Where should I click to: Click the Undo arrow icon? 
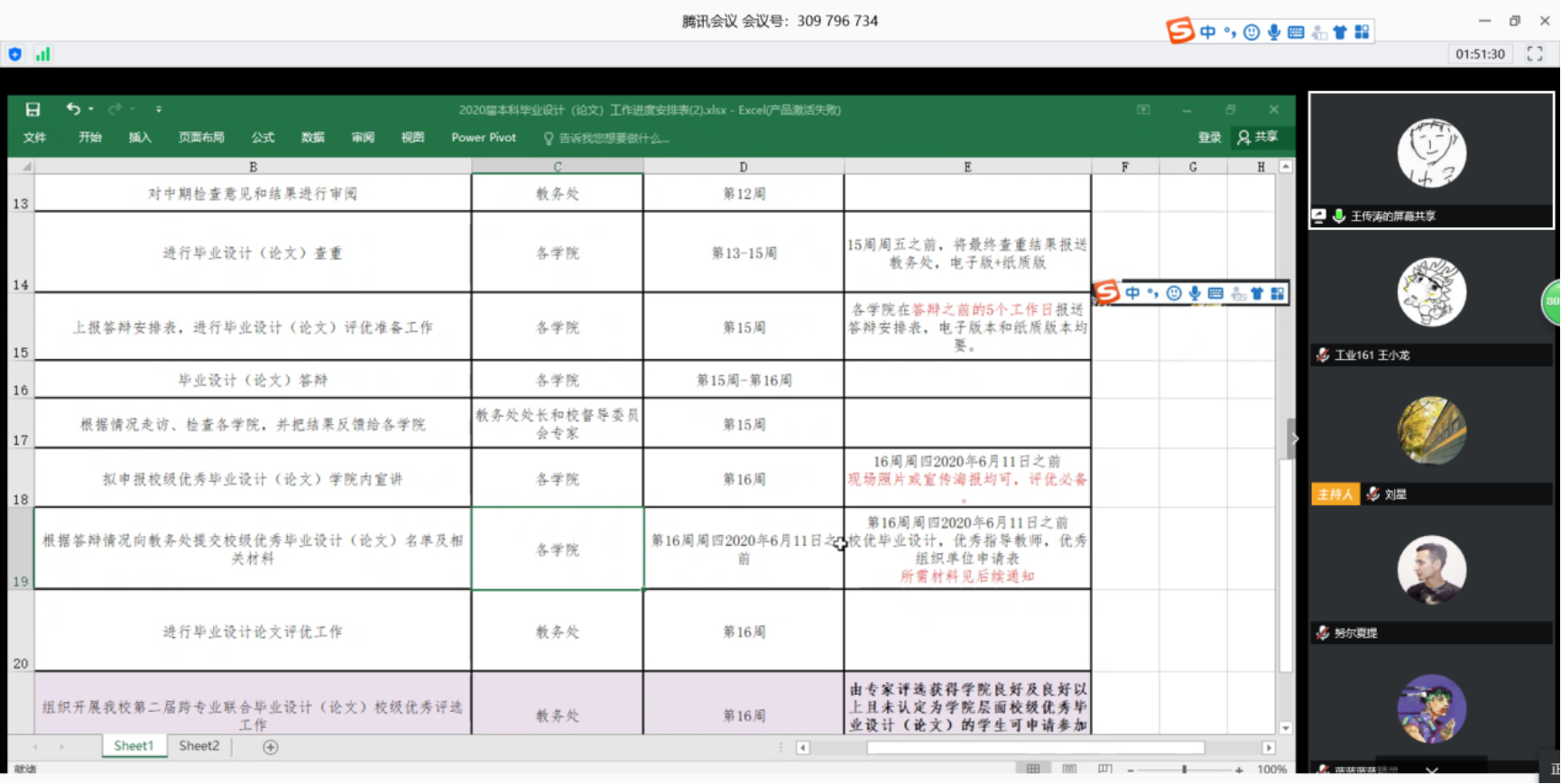(x=73, y=109)
